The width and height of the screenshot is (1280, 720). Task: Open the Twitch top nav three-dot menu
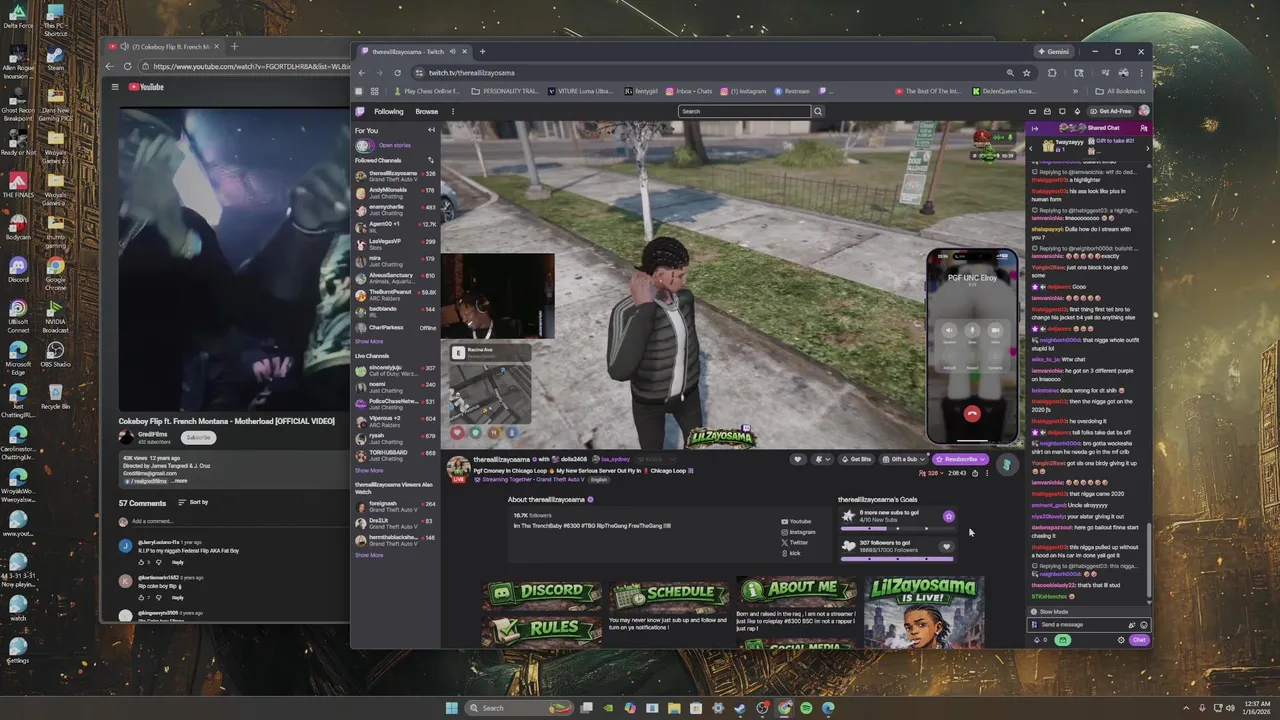(x=453, y=111)
